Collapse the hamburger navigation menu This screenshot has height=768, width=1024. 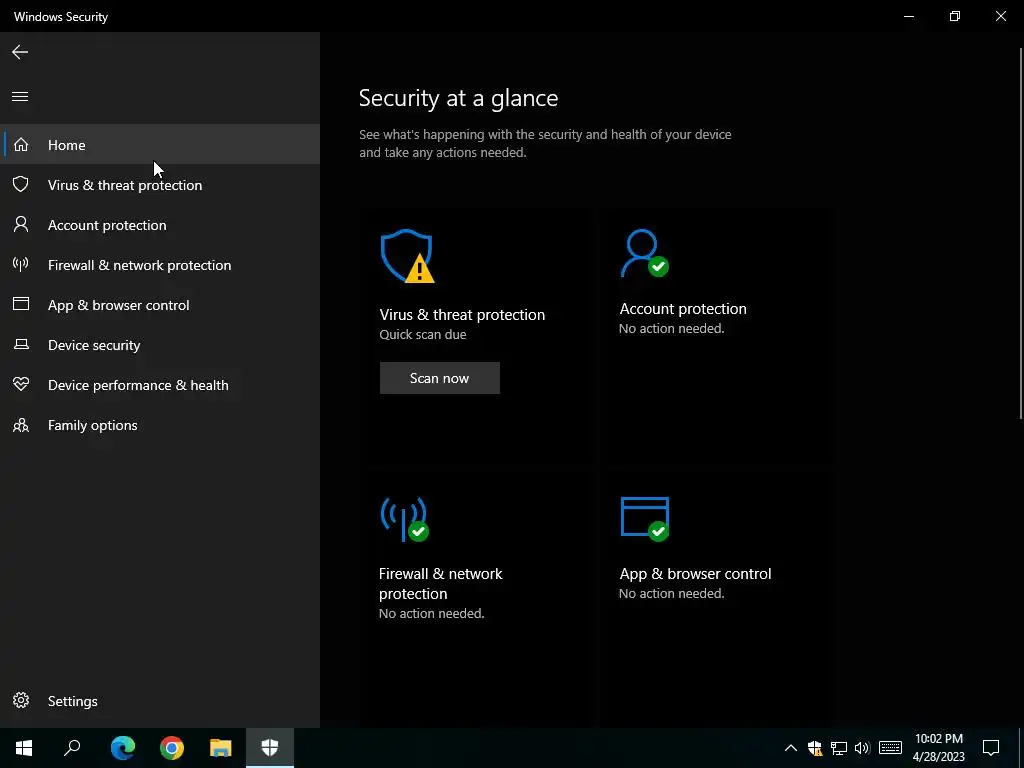(x=20, y=97)
